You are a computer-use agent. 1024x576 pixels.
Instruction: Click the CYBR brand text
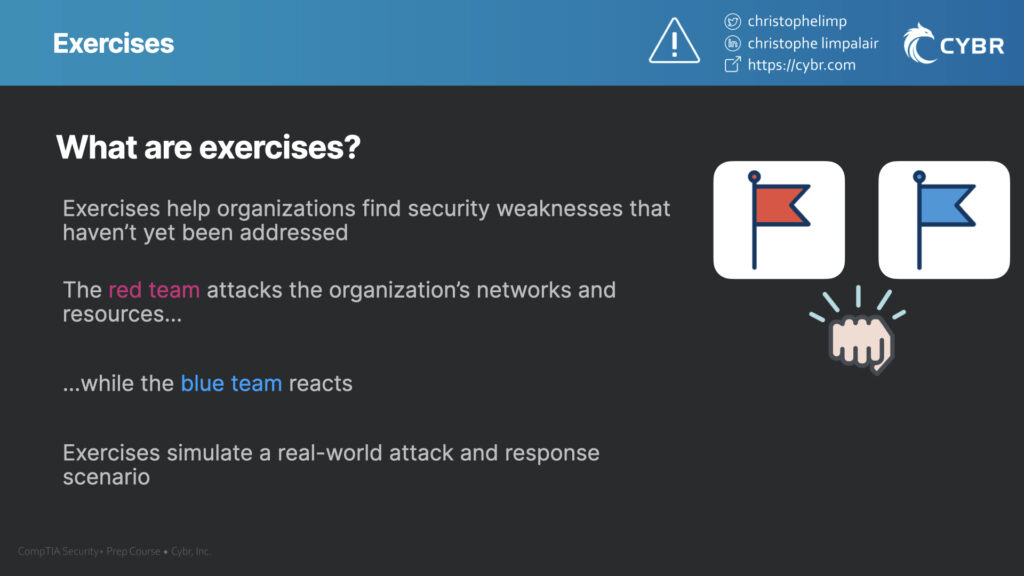(x=972, y=46)
